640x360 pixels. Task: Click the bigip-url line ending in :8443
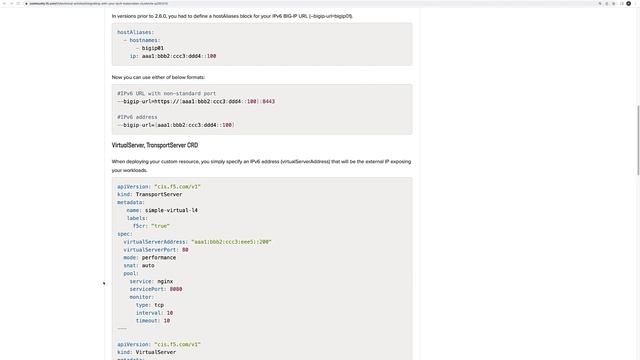pyautogui.click(x=196, y=101)
